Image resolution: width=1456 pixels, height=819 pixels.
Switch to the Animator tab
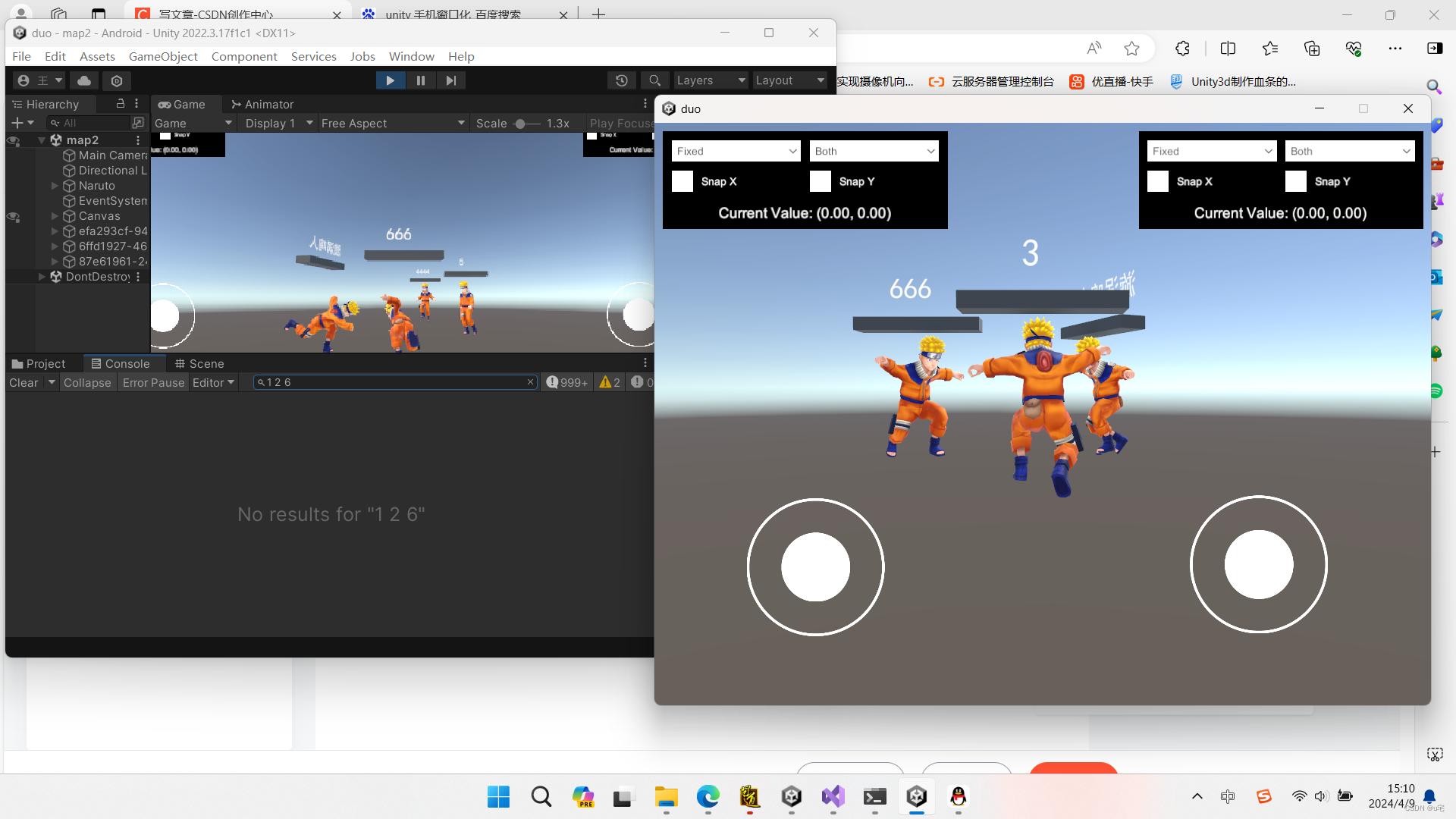262,104
